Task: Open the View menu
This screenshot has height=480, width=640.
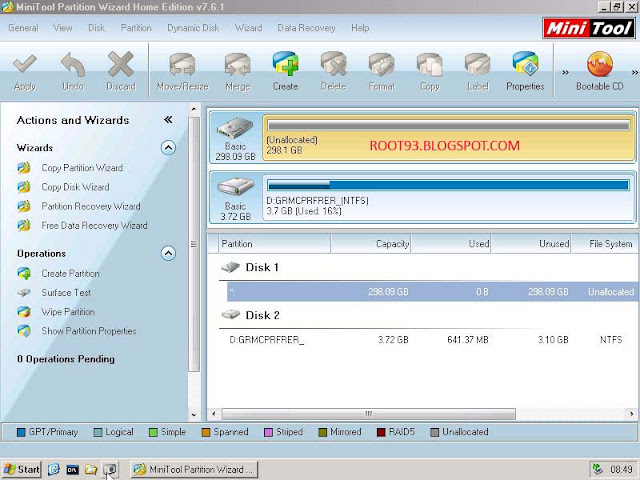Action: [62, 28]
